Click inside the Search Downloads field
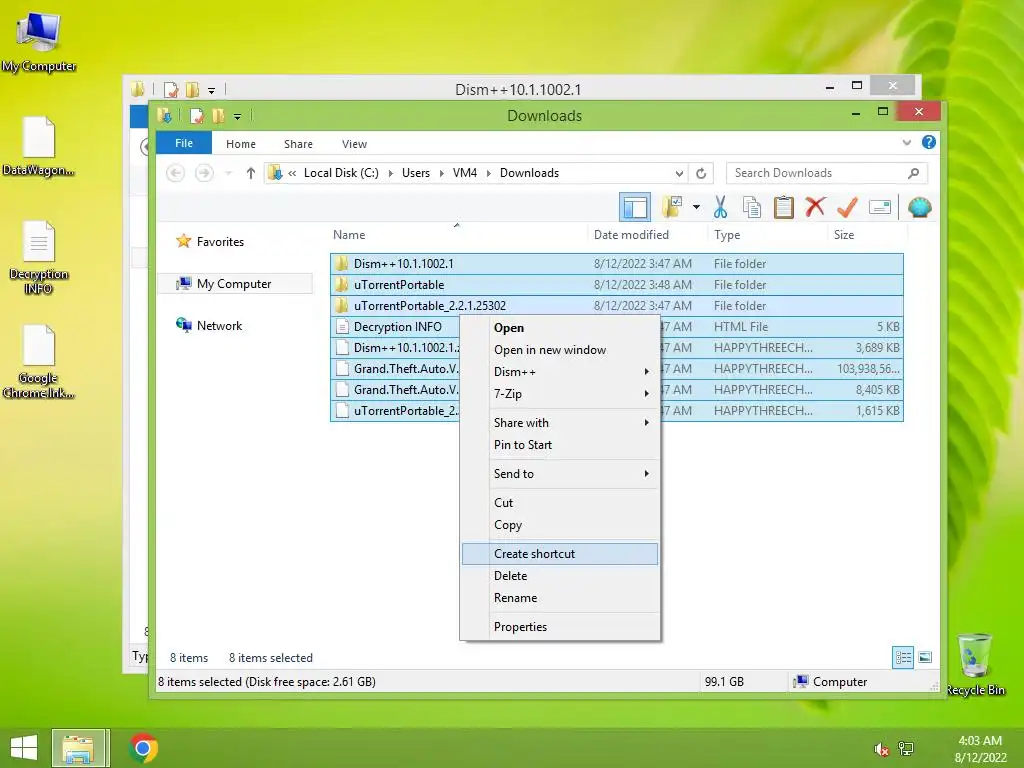The image size is (1024, 768). click(827, 173)
